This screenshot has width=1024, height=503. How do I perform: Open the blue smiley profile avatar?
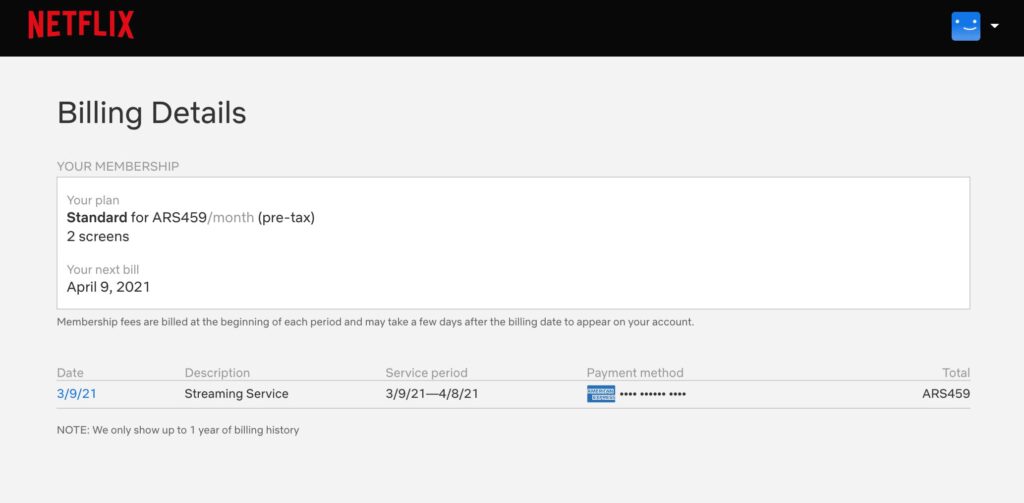coord(965,26)
